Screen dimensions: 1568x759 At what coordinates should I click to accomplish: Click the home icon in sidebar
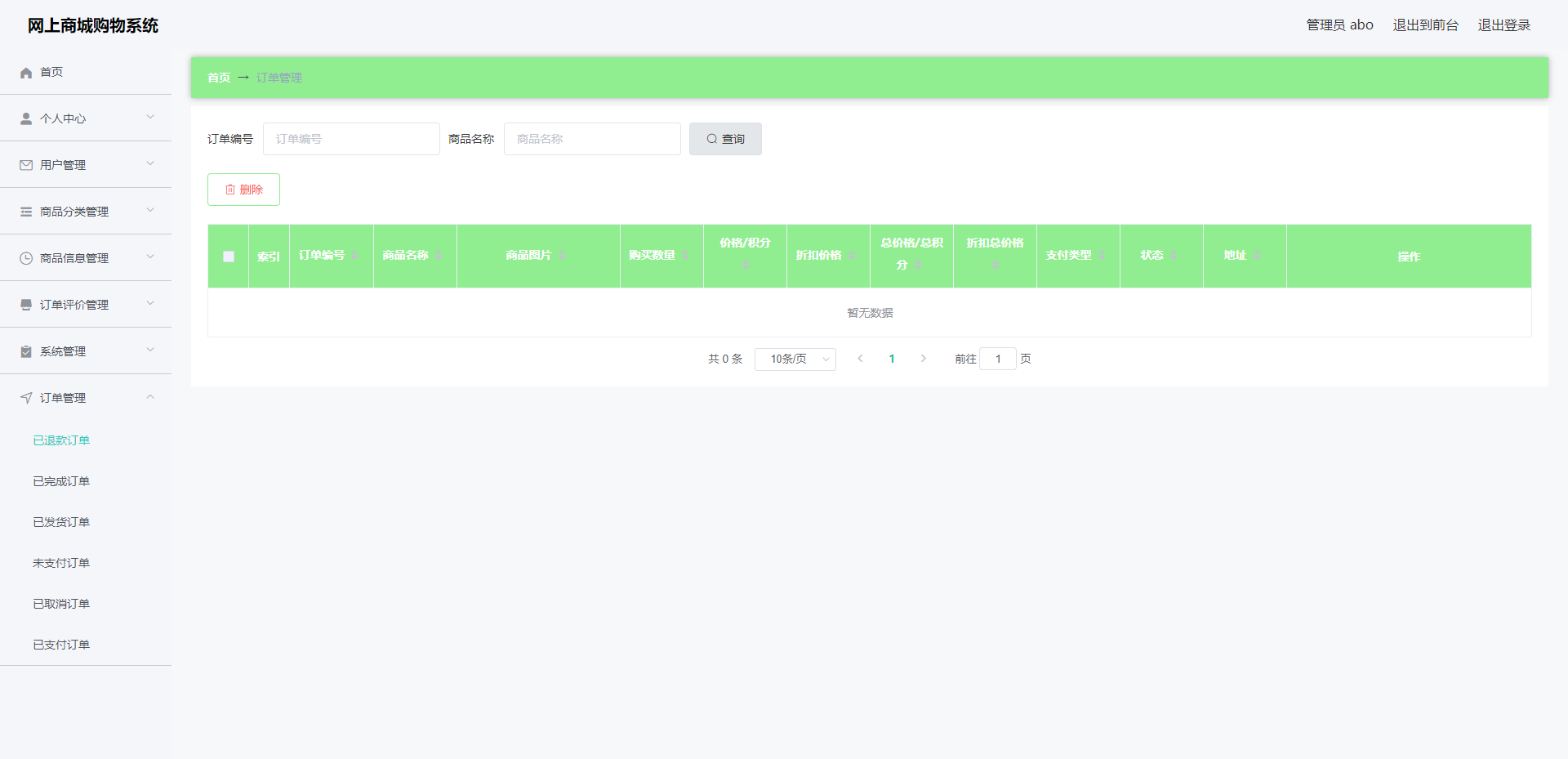26,73
